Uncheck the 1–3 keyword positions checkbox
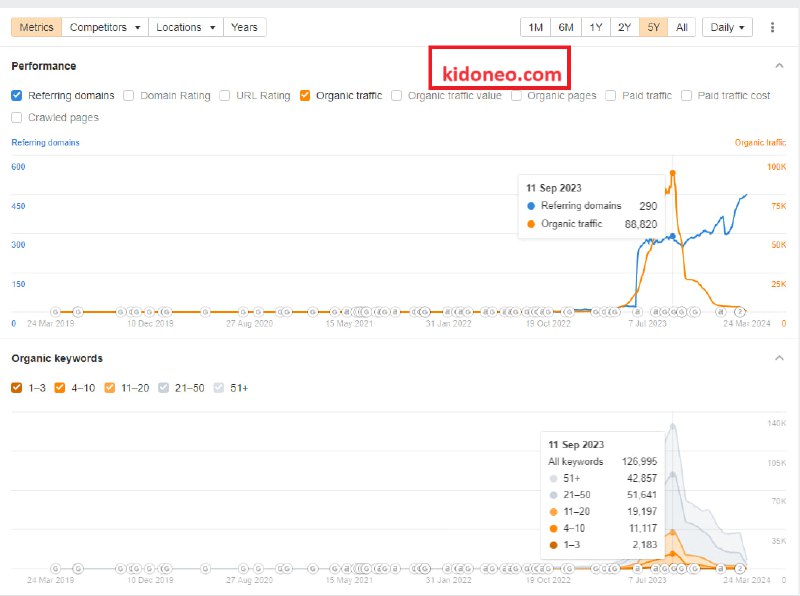The image size is (800, 596). point(17,388)
